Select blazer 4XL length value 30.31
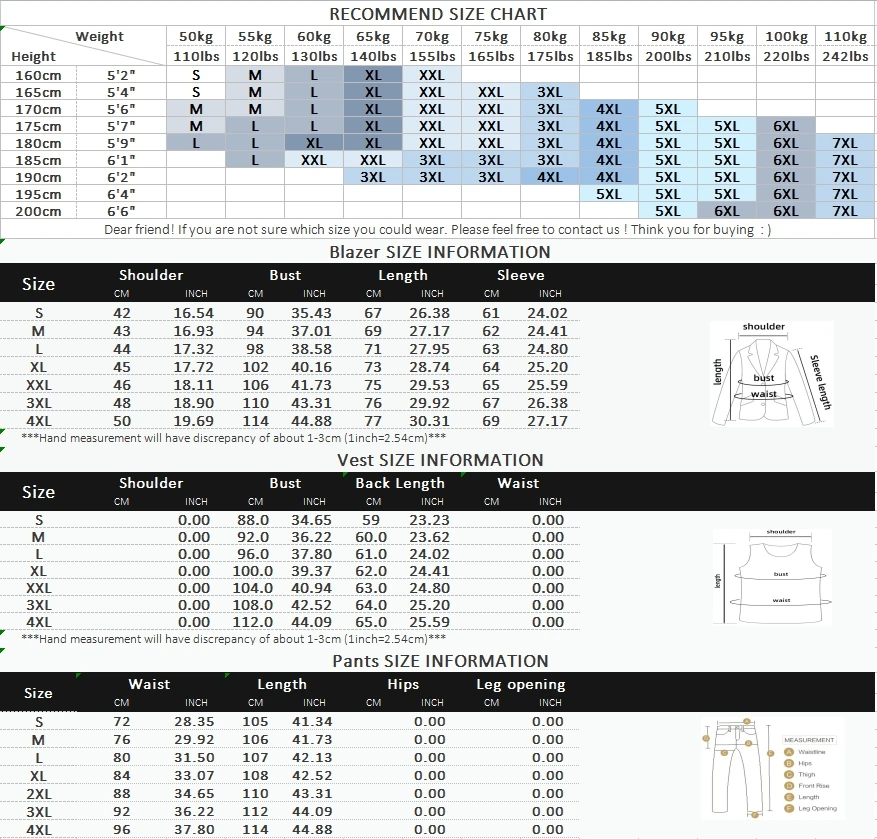This screenshot has width=877, height=839. (430, 421)
